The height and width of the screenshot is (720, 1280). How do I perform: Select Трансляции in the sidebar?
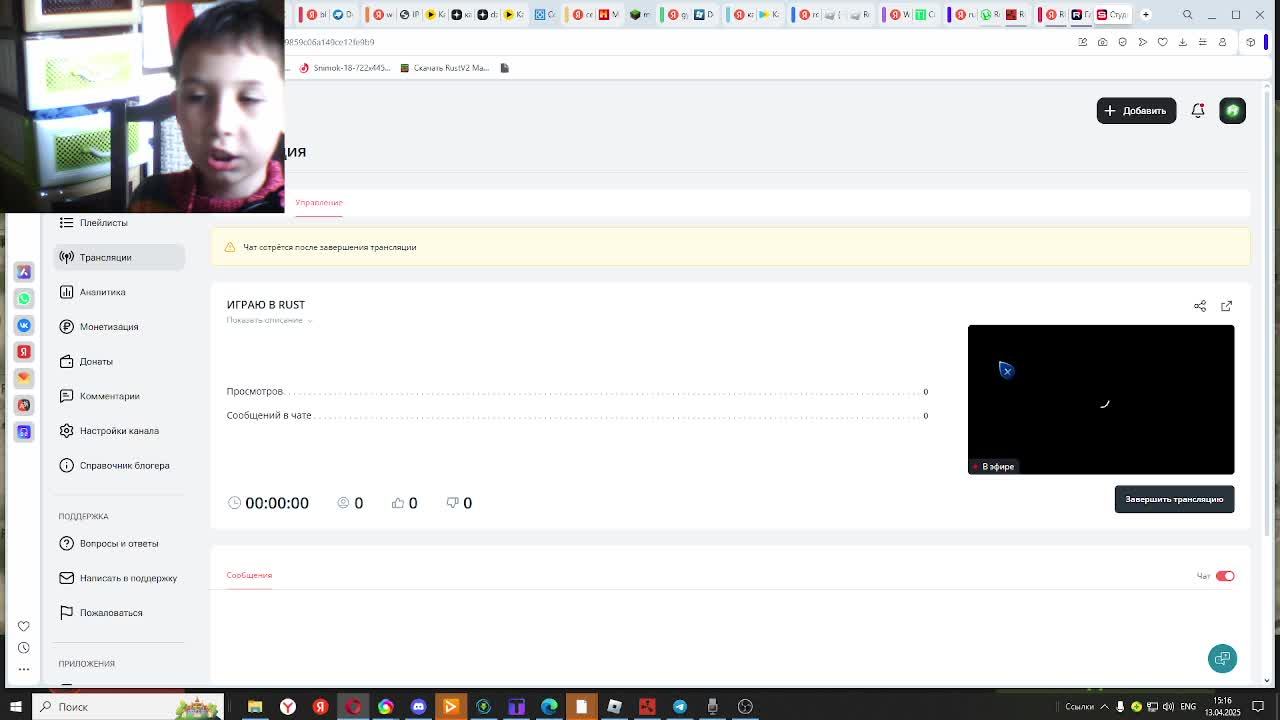tap(119, 257)
